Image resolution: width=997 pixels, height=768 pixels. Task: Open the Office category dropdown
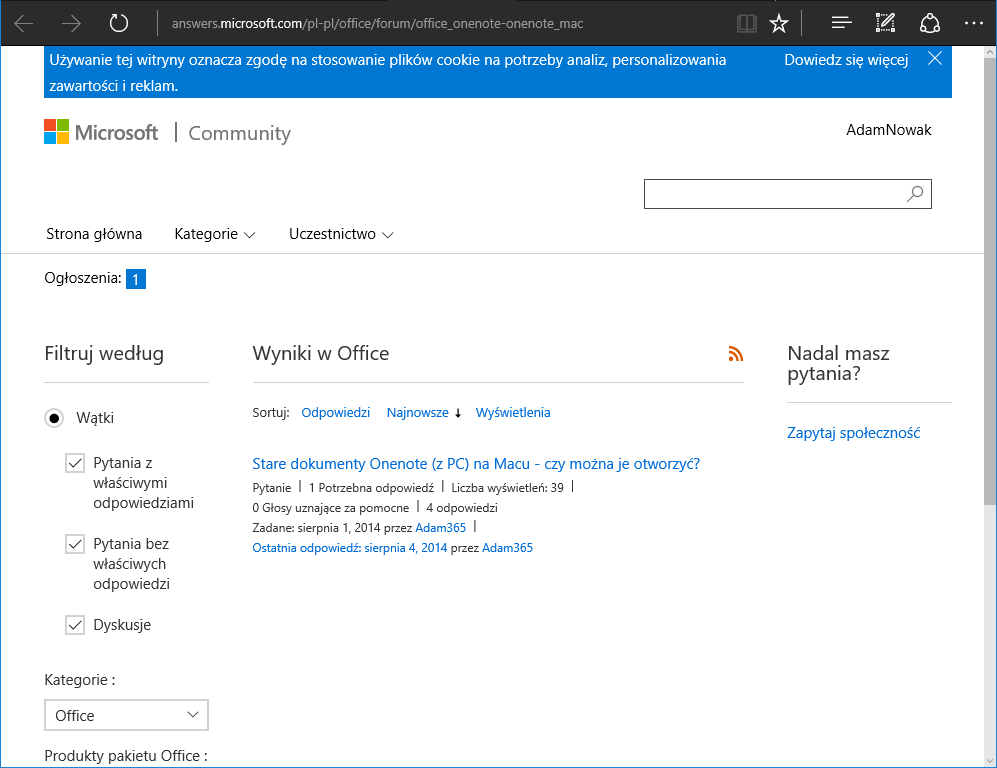coord(127,715)
